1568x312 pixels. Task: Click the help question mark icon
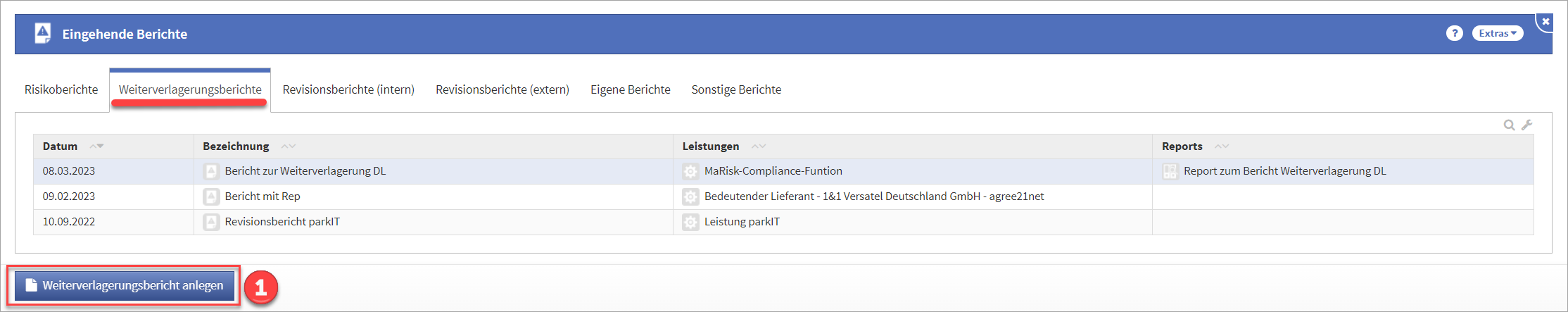point(1454,33)
